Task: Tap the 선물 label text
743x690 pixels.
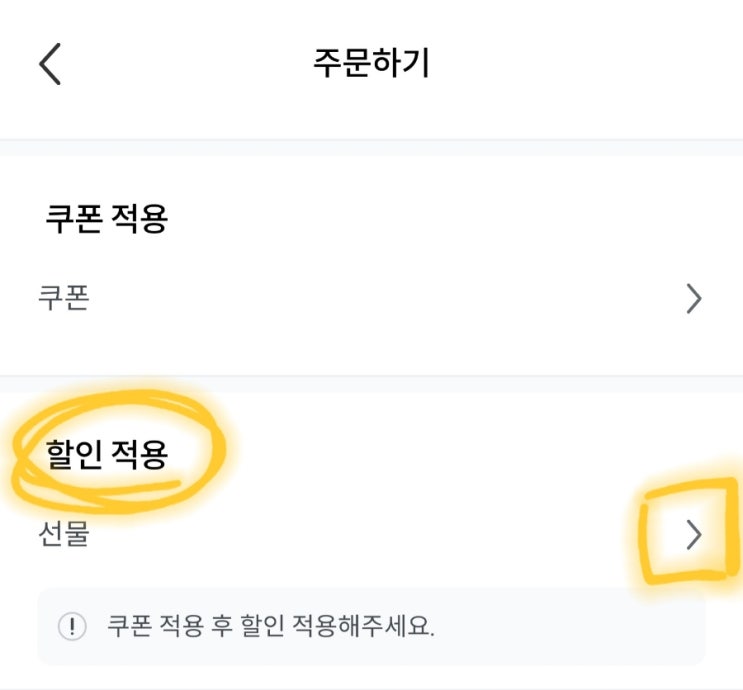Action: pyautogui.click(x=63, y=536)
